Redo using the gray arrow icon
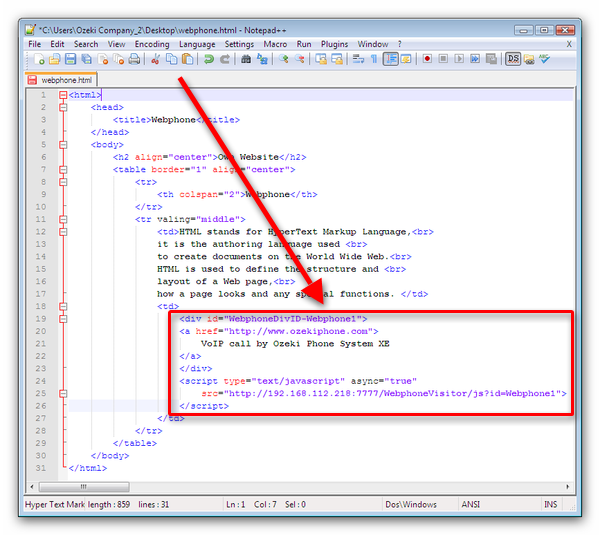The width and height of the screenshot is (600, 535). tap(225, 59)
